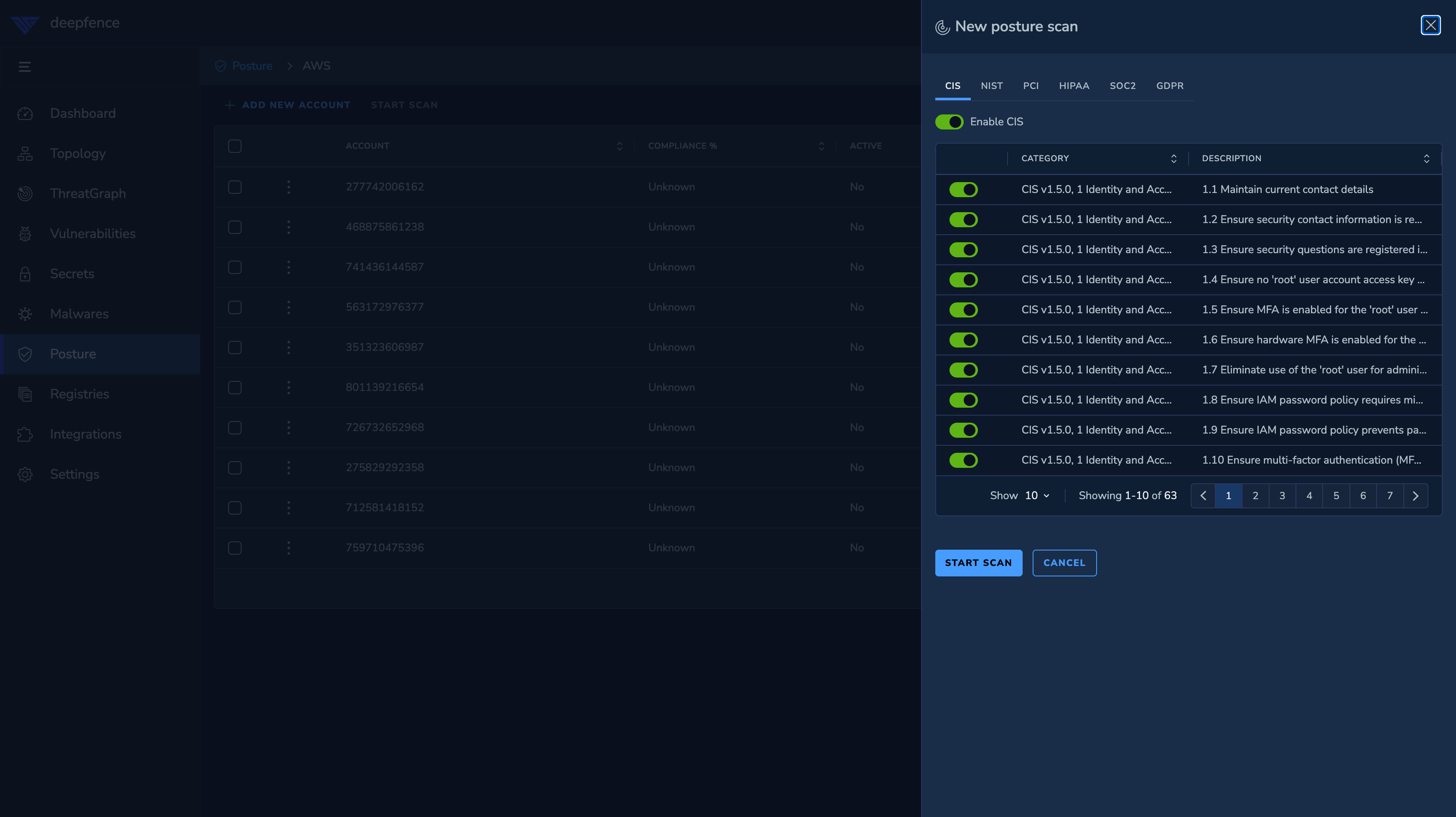Click the breadcrumb Posture shield icon
This screenshot has width=1456, height=817.
point(221,66)
